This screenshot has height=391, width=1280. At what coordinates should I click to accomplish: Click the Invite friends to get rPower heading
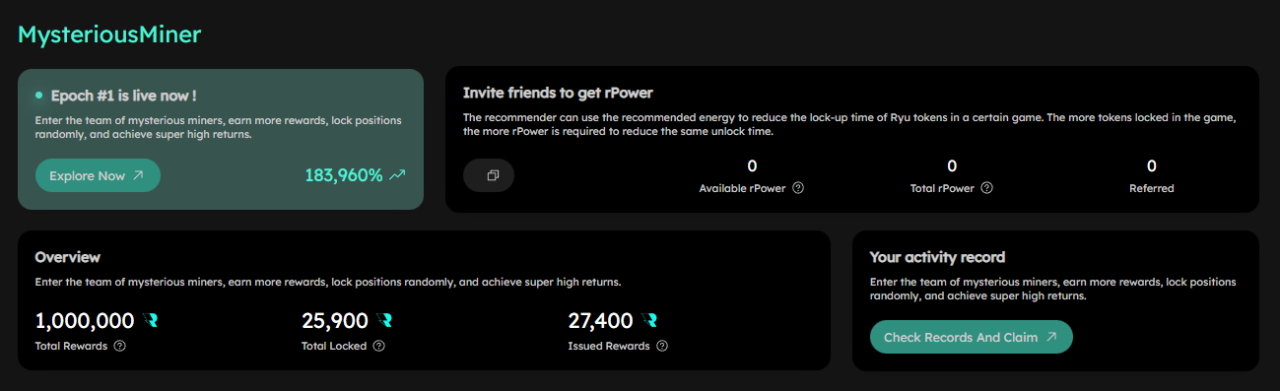[x=558, y=93]
